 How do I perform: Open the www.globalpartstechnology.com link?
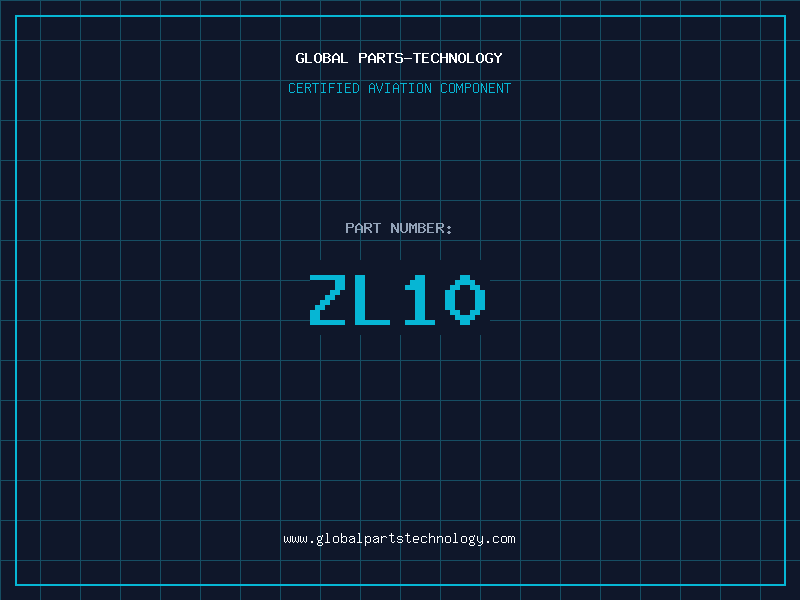click(399, 539)
